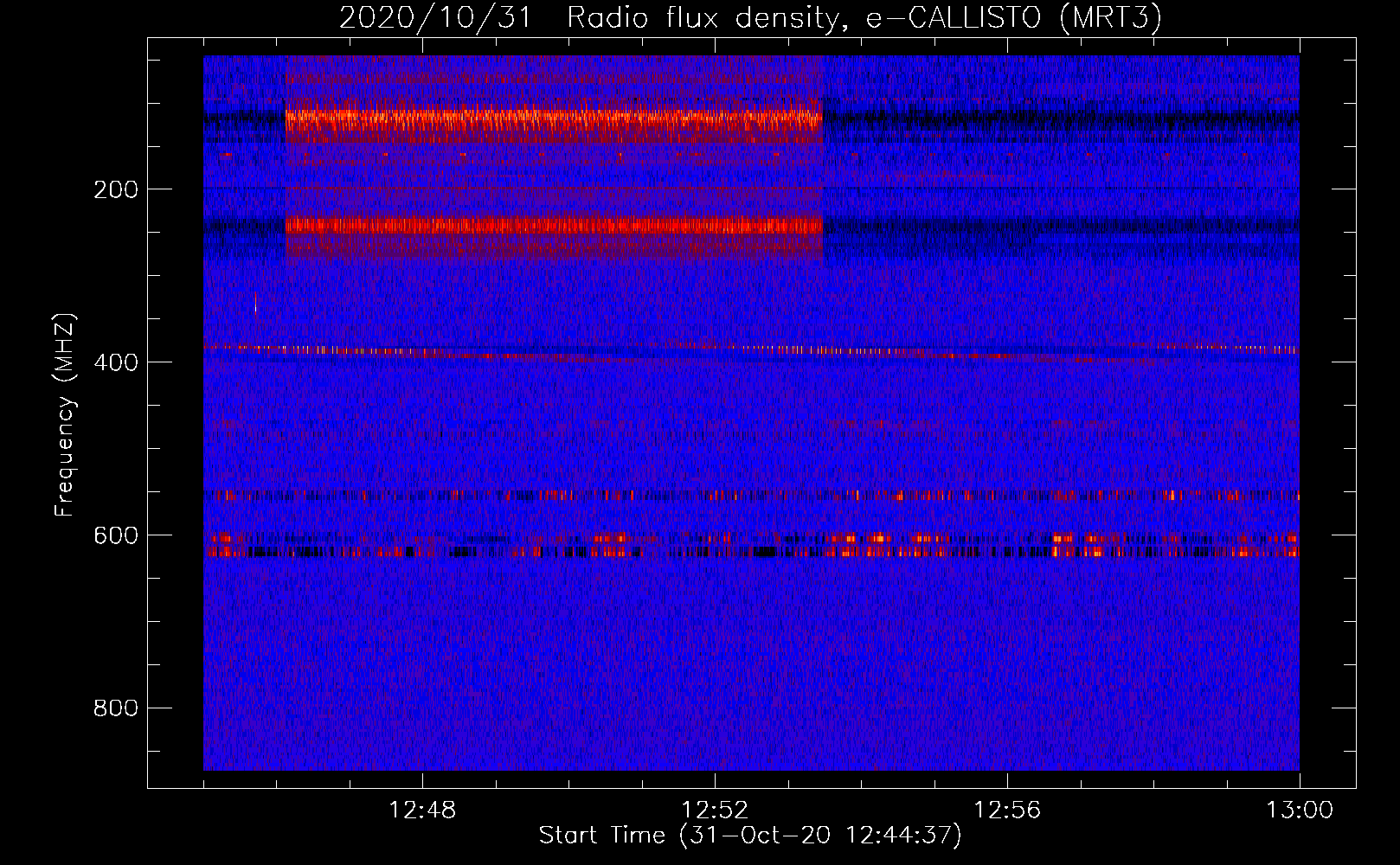Click the 600 frequency tick label
Image resolution: width=1400 pixels, height=865 pixels.
coord(116,535)
